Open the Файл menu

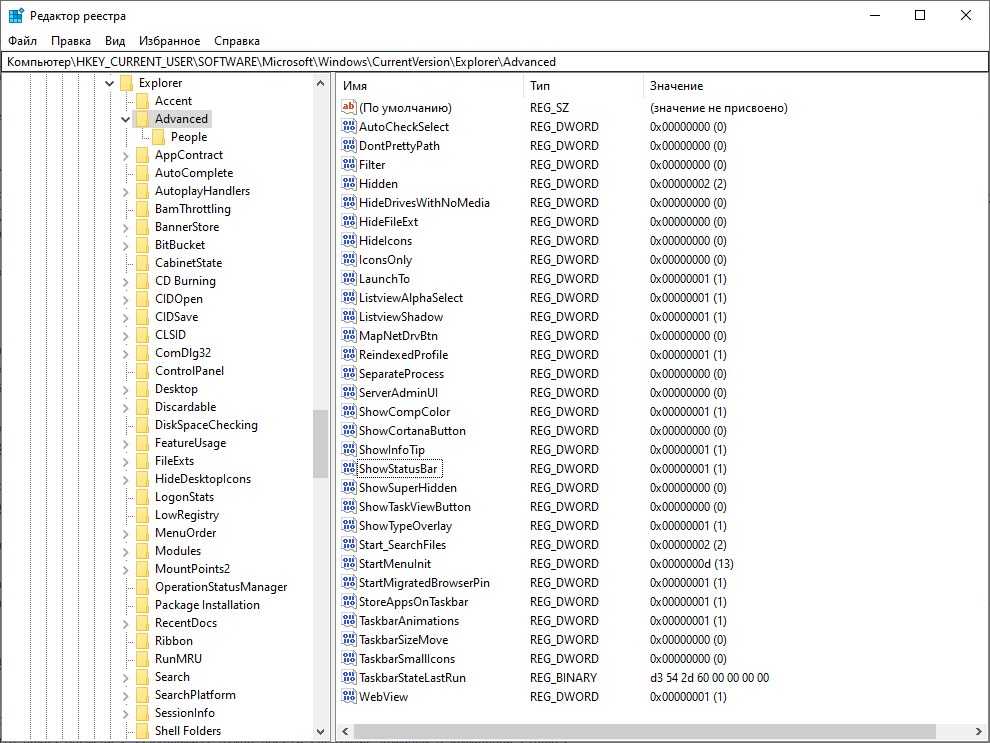point(22,41)
